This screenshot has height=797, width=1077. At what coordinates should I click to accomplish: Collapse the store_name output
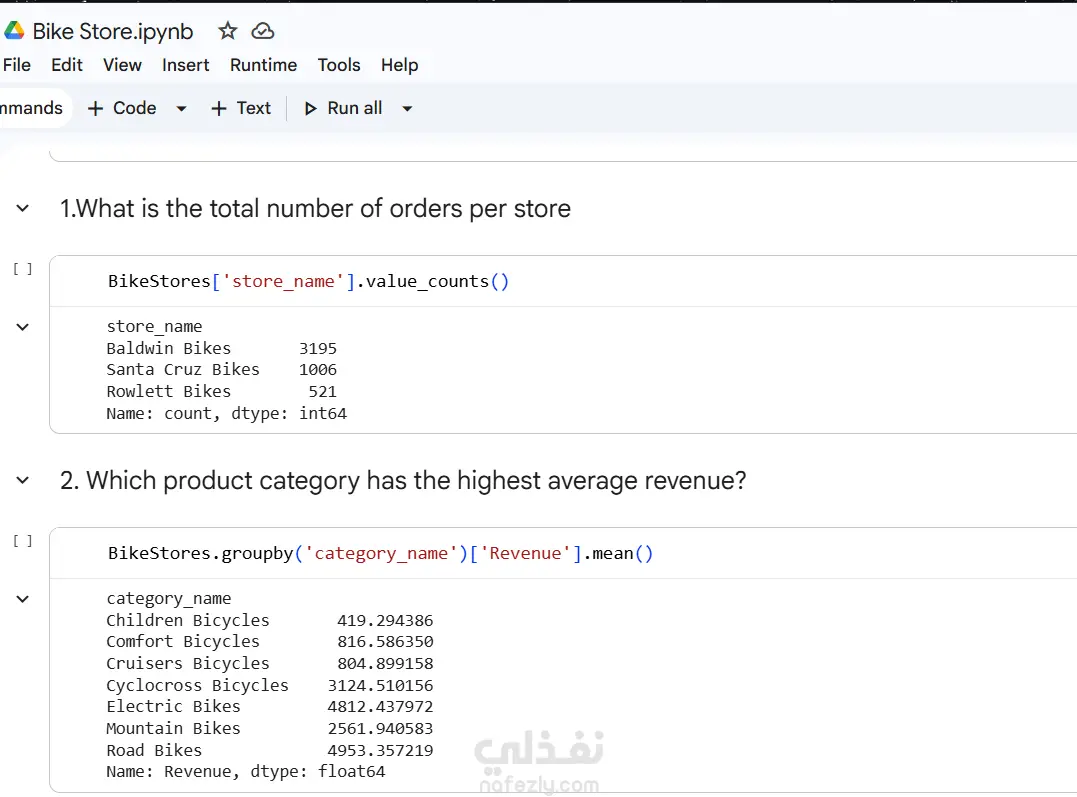pyautogui.click(x=23, y=327)
